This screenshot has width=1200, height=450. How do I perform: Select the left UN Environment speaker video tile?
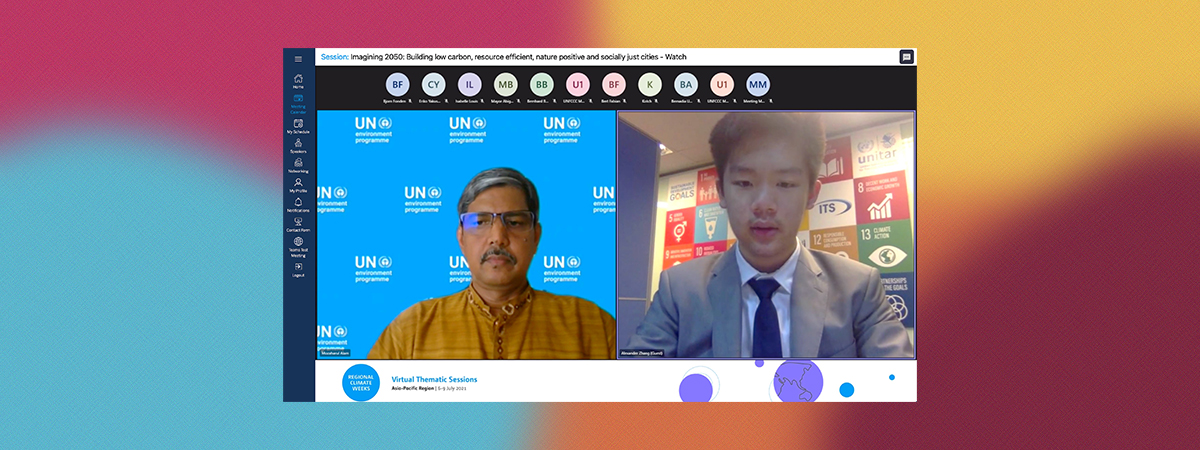[466, 235]
